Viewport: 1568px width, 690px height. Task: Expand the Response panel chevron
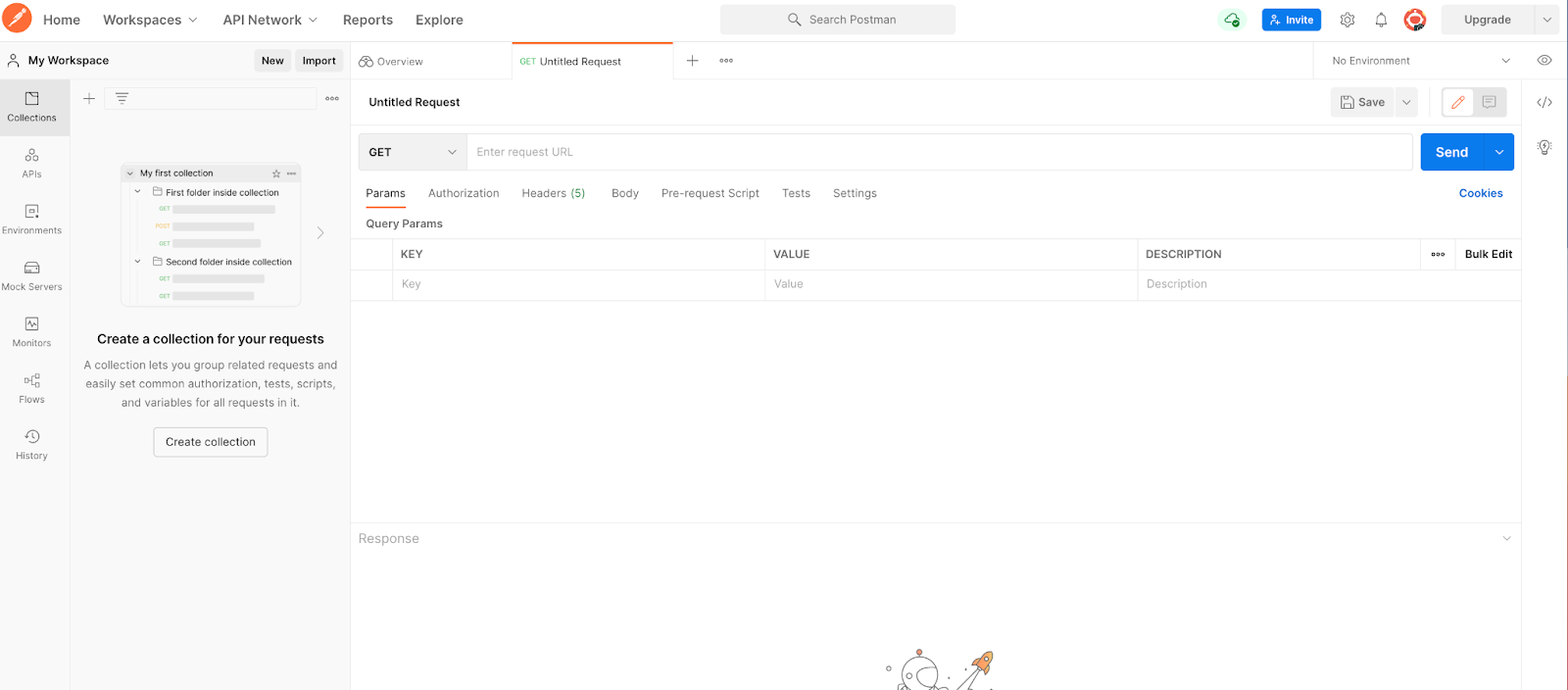point(1507,538)
